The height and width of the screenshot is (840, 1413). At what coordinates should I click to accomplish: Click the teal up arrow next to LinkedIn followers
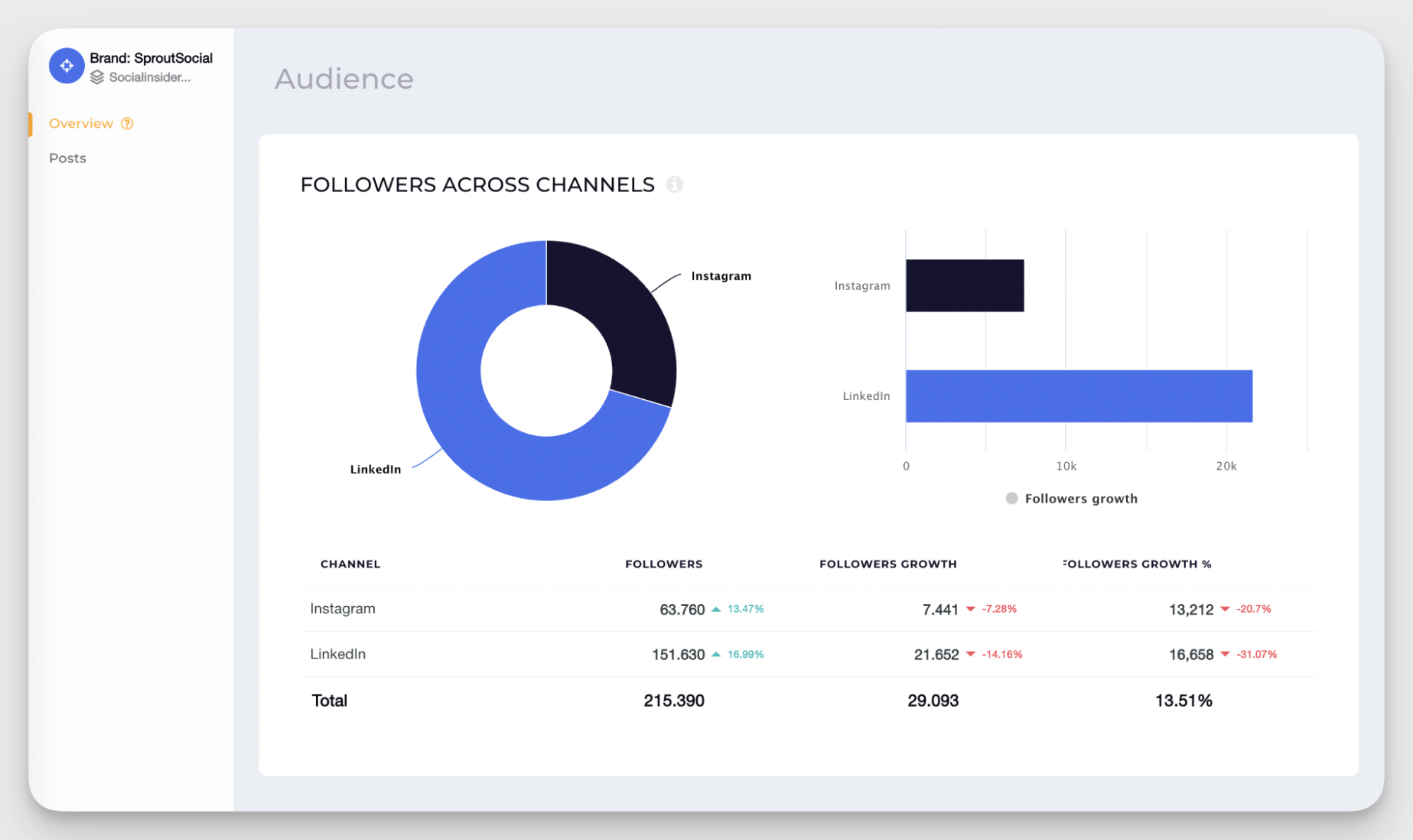click(x=716, y=653)
